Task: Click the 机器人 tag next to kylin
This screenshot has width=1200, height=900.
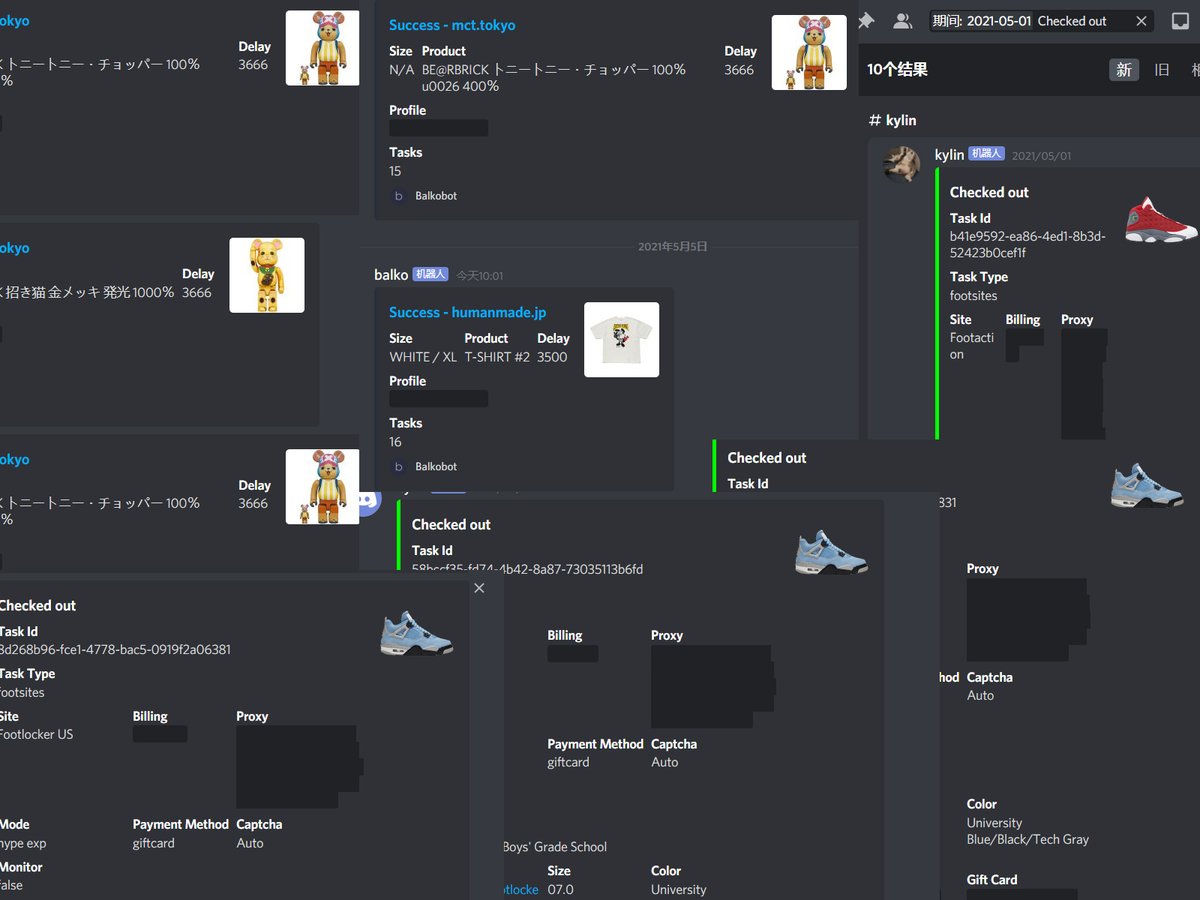Action: (986, 154)
